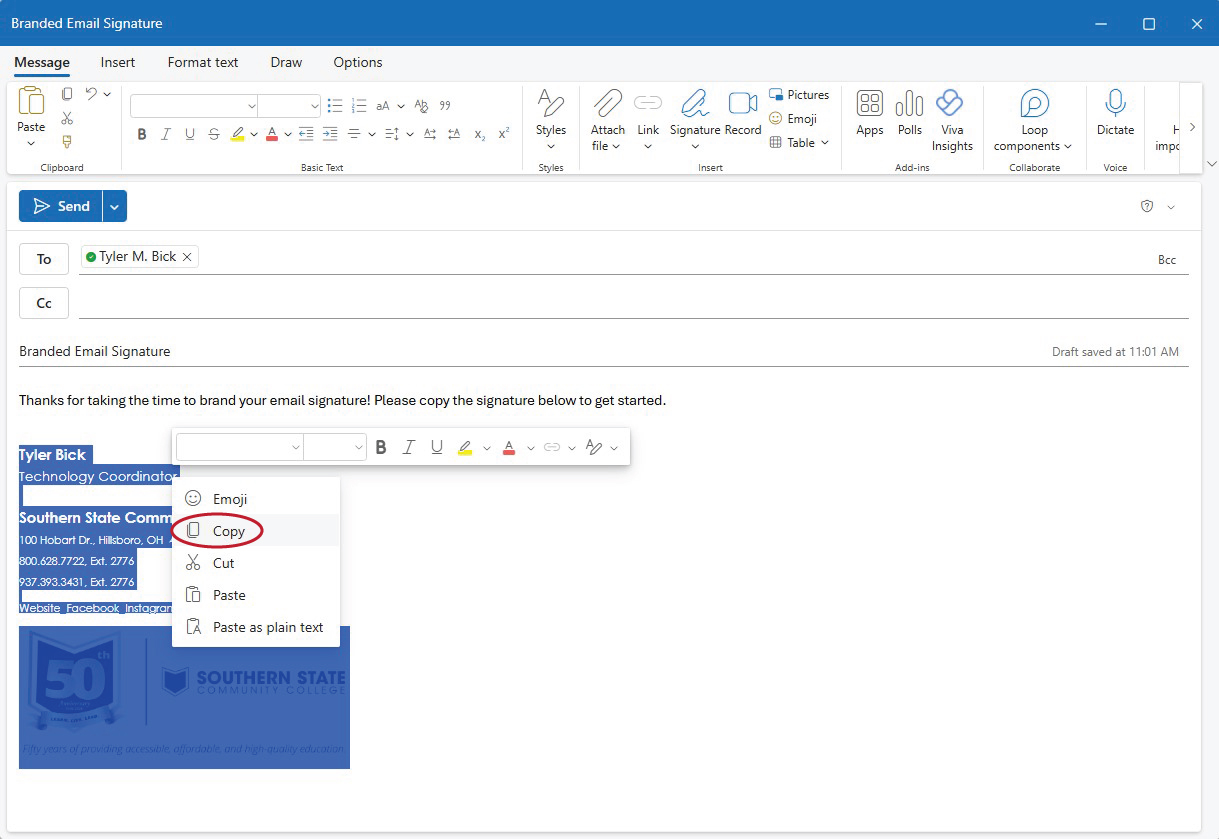Click the Undo arrow icon
This screenshot has height=839, width=1219.
point(91,94)
